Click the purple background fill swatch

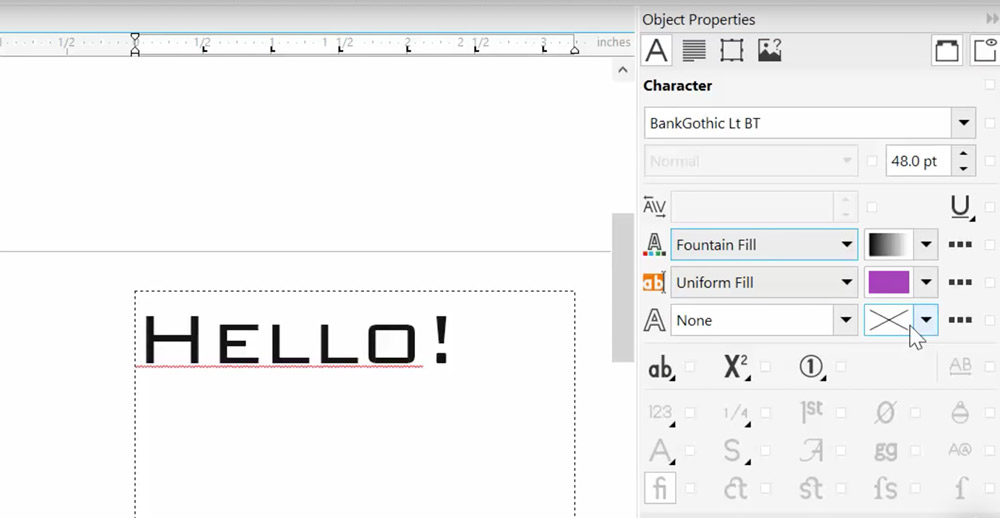[889, 283]
